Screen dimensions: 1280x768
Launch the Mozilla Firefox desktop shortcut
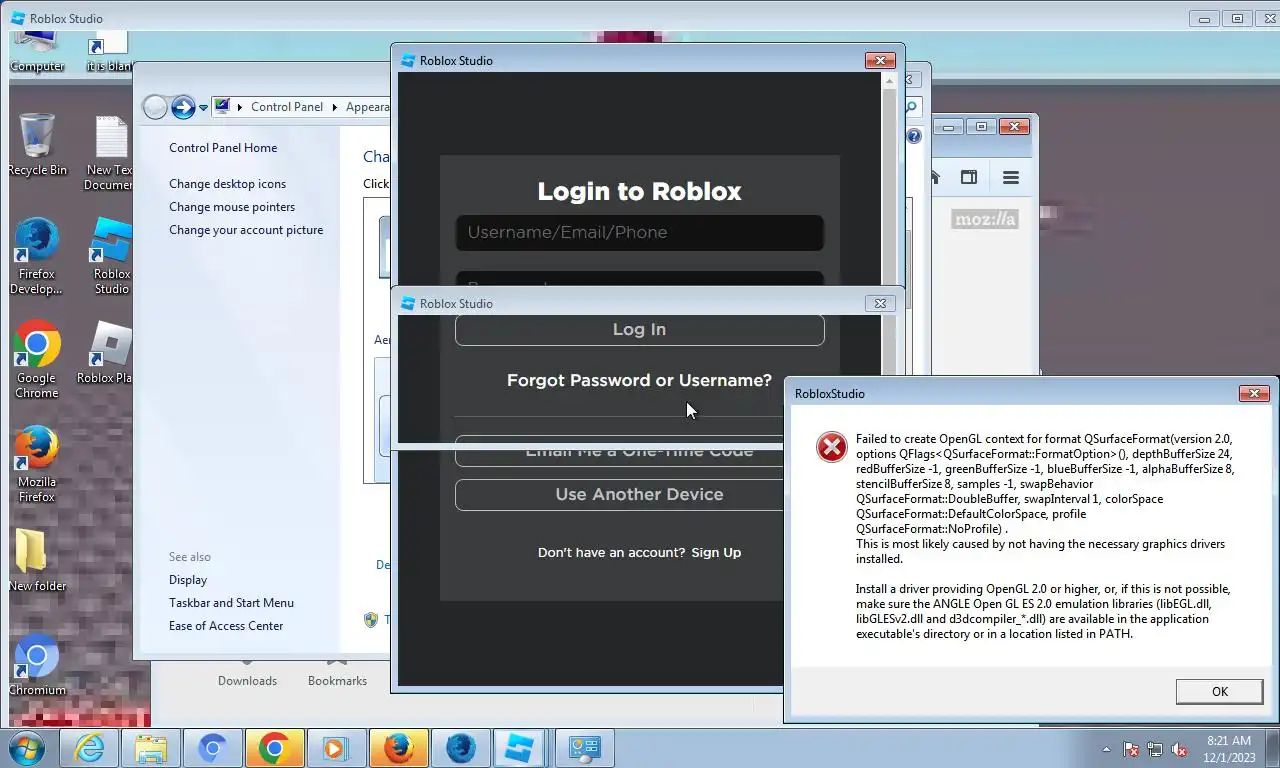[37, 465]
